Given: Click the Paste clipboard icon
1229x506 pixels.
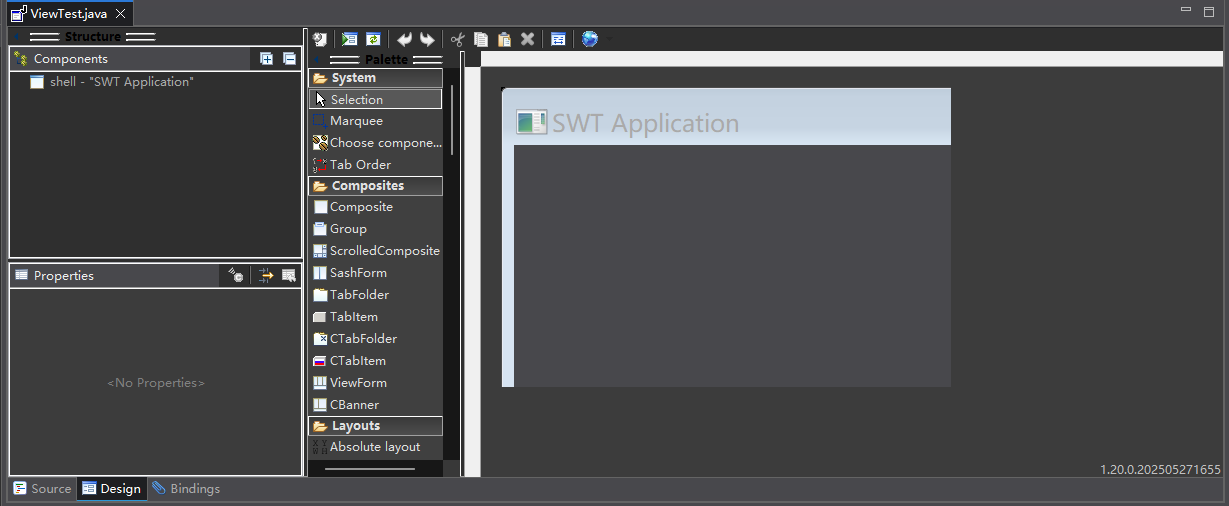Looking at the screenshot, I should coord(504,39).
